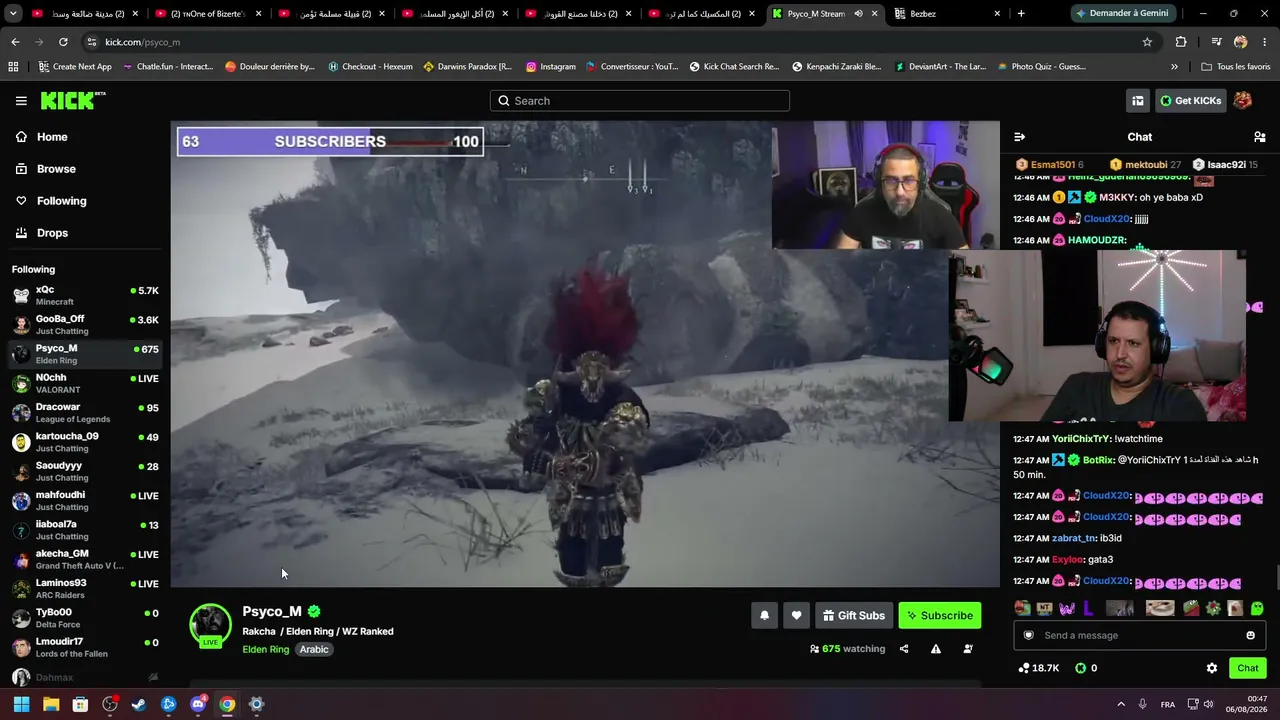Share the stream via share icon
1280x720 pixels.
[904, 649]
